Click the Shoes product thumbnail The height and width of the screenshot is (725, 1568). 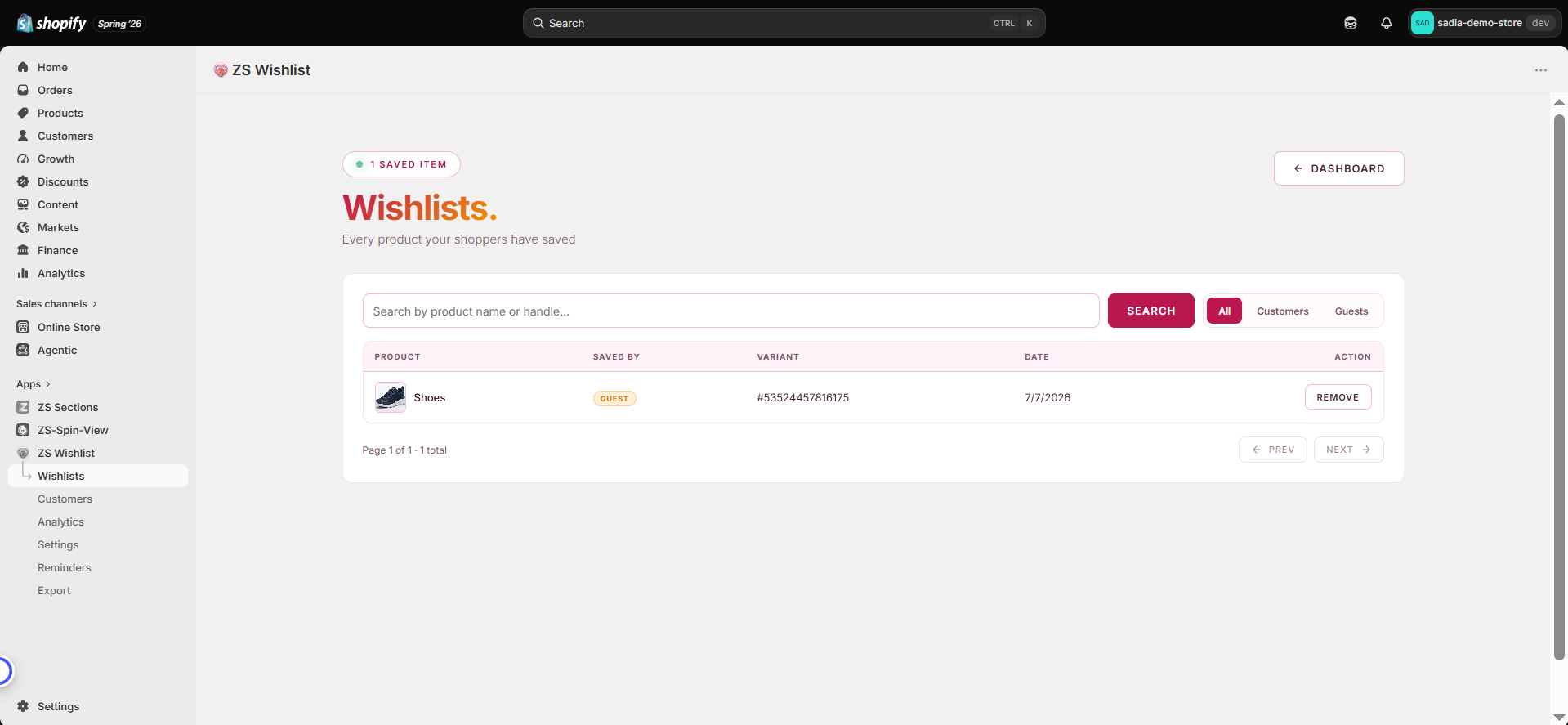(390, 397)
